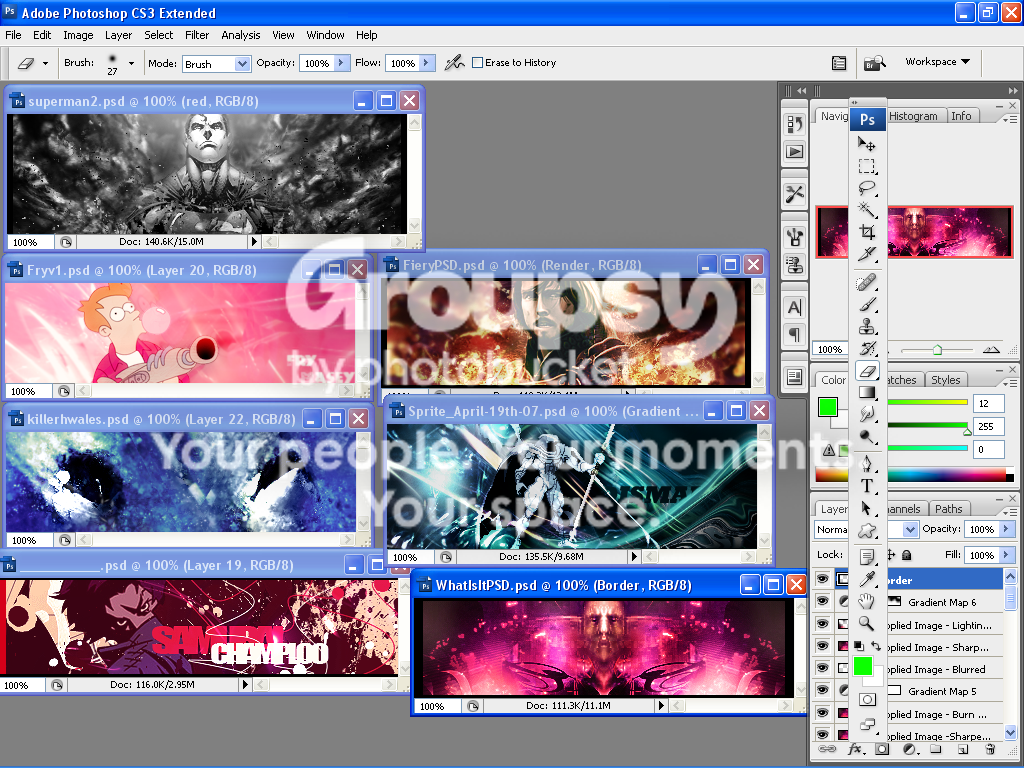The image size is (1024, 768).
Task: Open the Character panel dock icon
Action: 795,308
